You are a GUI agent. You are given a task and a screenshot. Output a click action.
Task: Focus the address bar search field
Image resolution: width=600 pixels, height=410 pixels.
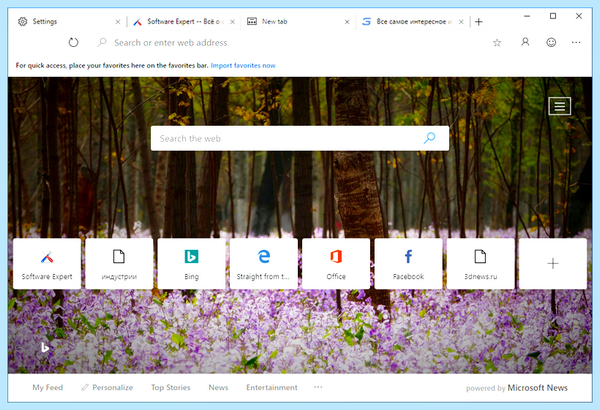291,42
